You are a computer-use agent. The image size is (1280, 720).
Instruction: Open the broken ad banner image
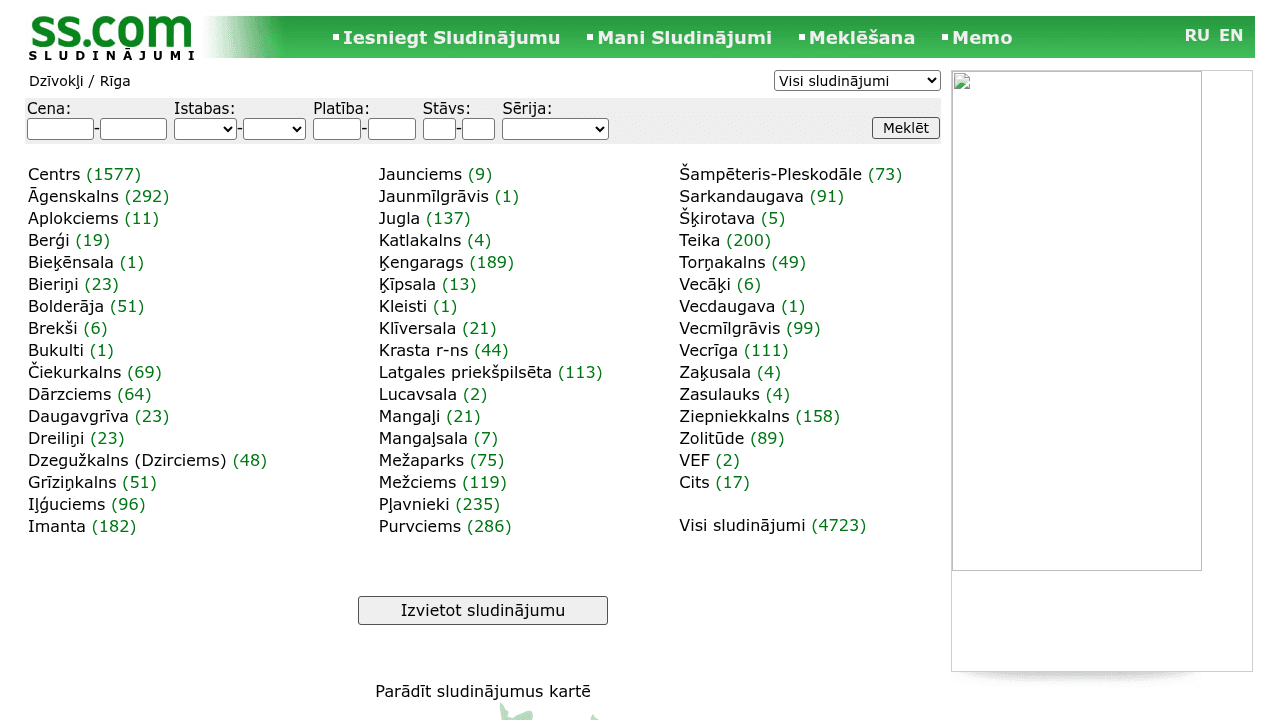(x=1077, y=321)
